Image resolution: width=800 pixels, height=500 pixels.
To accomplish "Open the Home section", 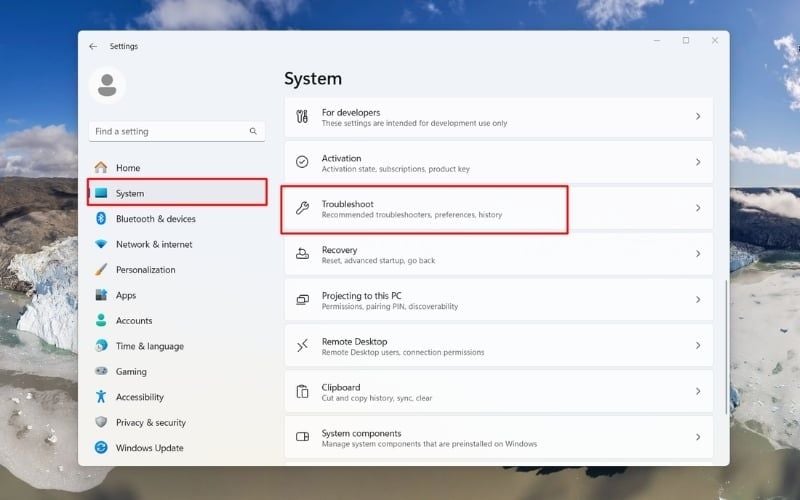I will click(177, 167).
